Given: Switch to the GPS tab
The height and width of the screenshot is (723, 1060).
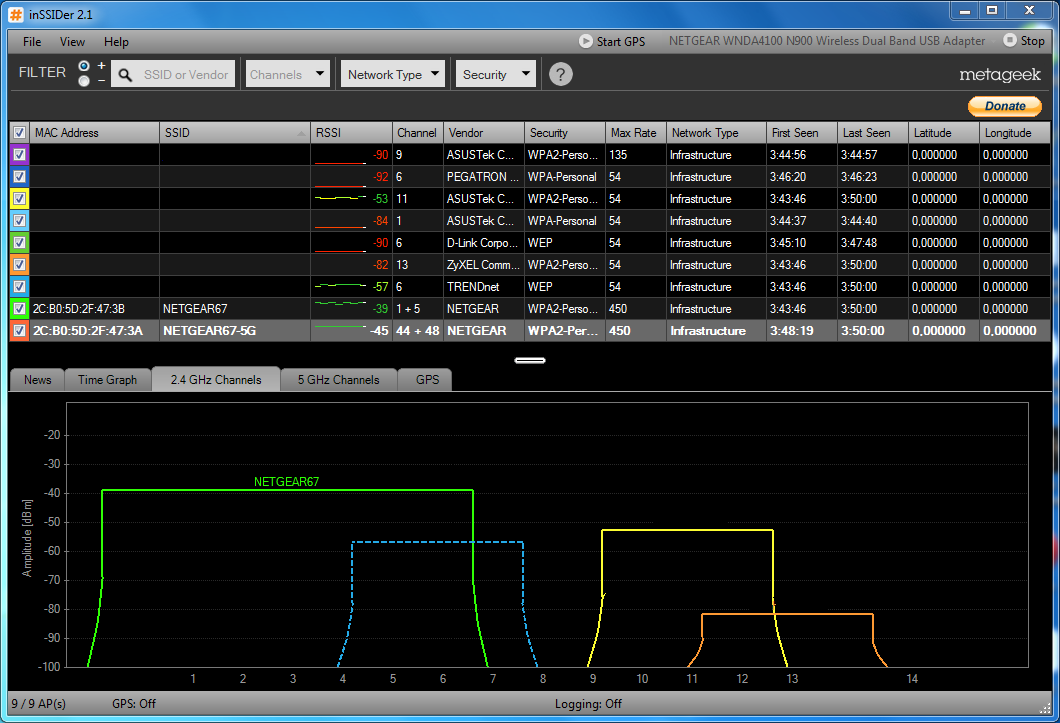Looking at the screenshot, I should [427, 380].
